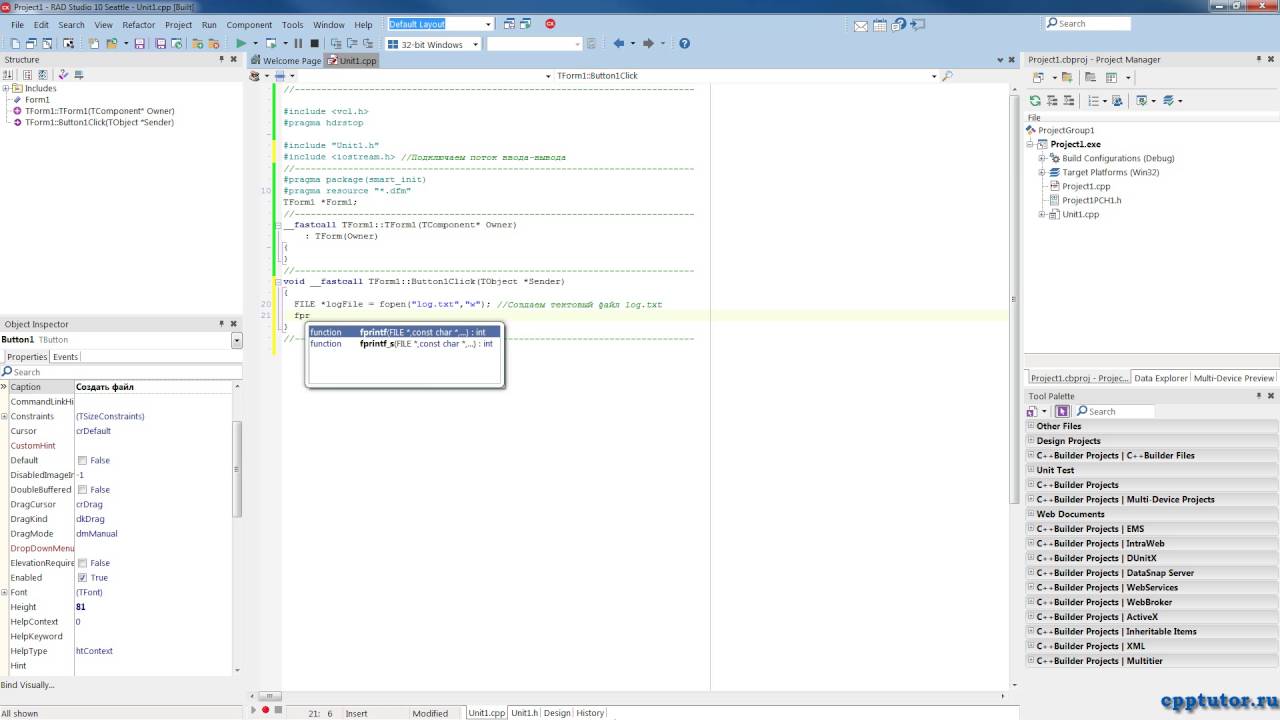Uncheck the Enabled True checkbox

coord(82,578)
